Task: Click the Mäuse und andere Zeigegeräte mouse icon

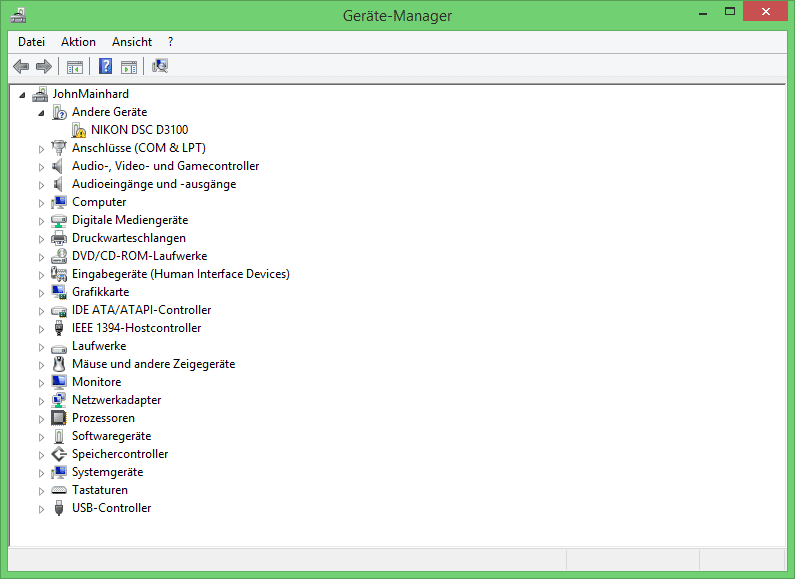Action: pos(59,364)
